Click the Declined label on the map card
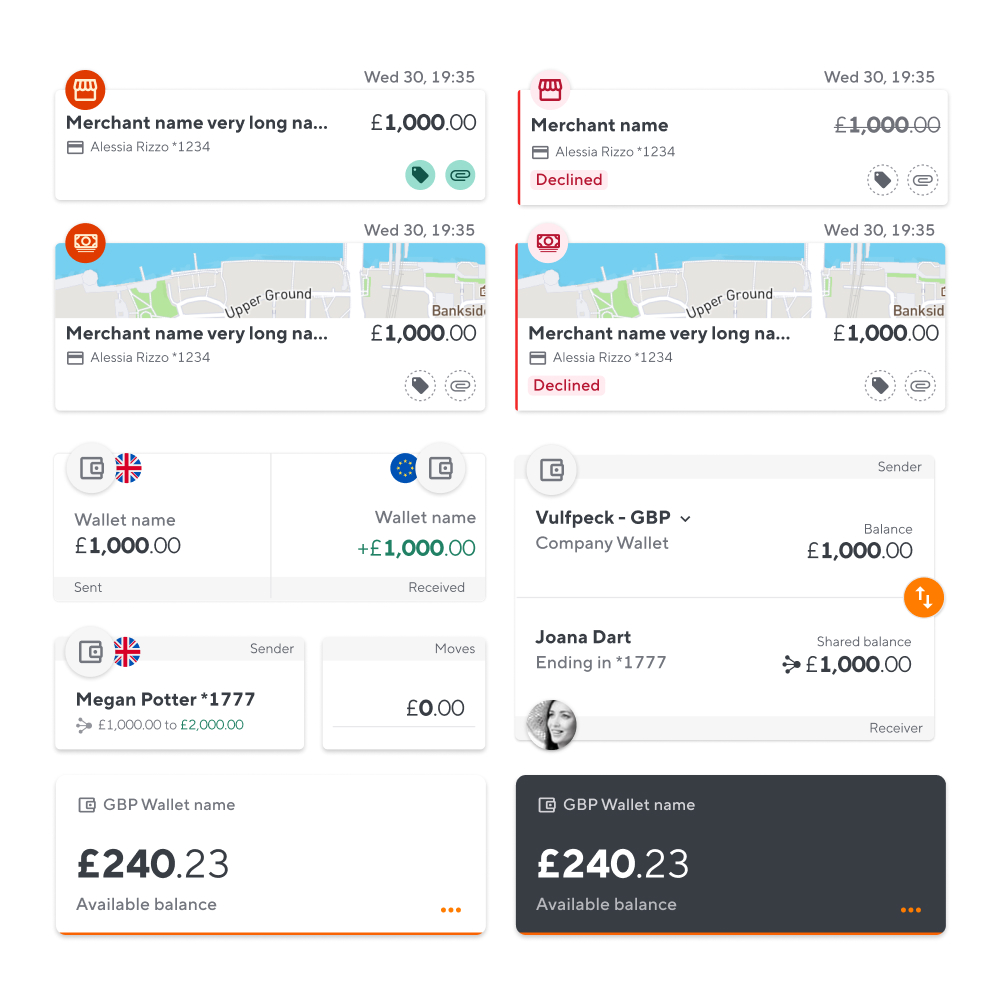Viewport: 1000px width, 1000px height. click(566, 385)
